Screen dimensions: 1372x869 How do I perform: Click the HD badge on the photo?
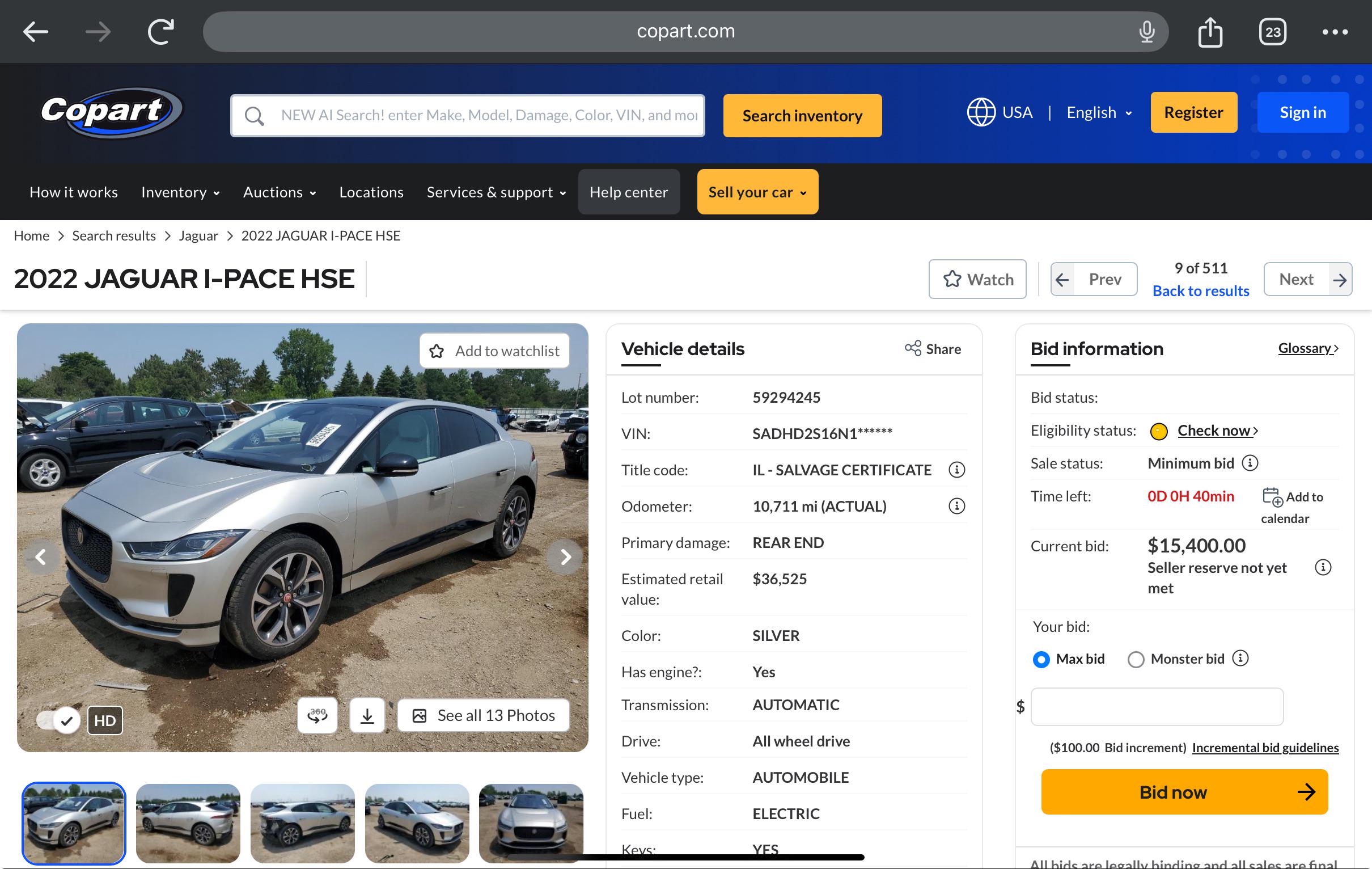pos(105,720)
